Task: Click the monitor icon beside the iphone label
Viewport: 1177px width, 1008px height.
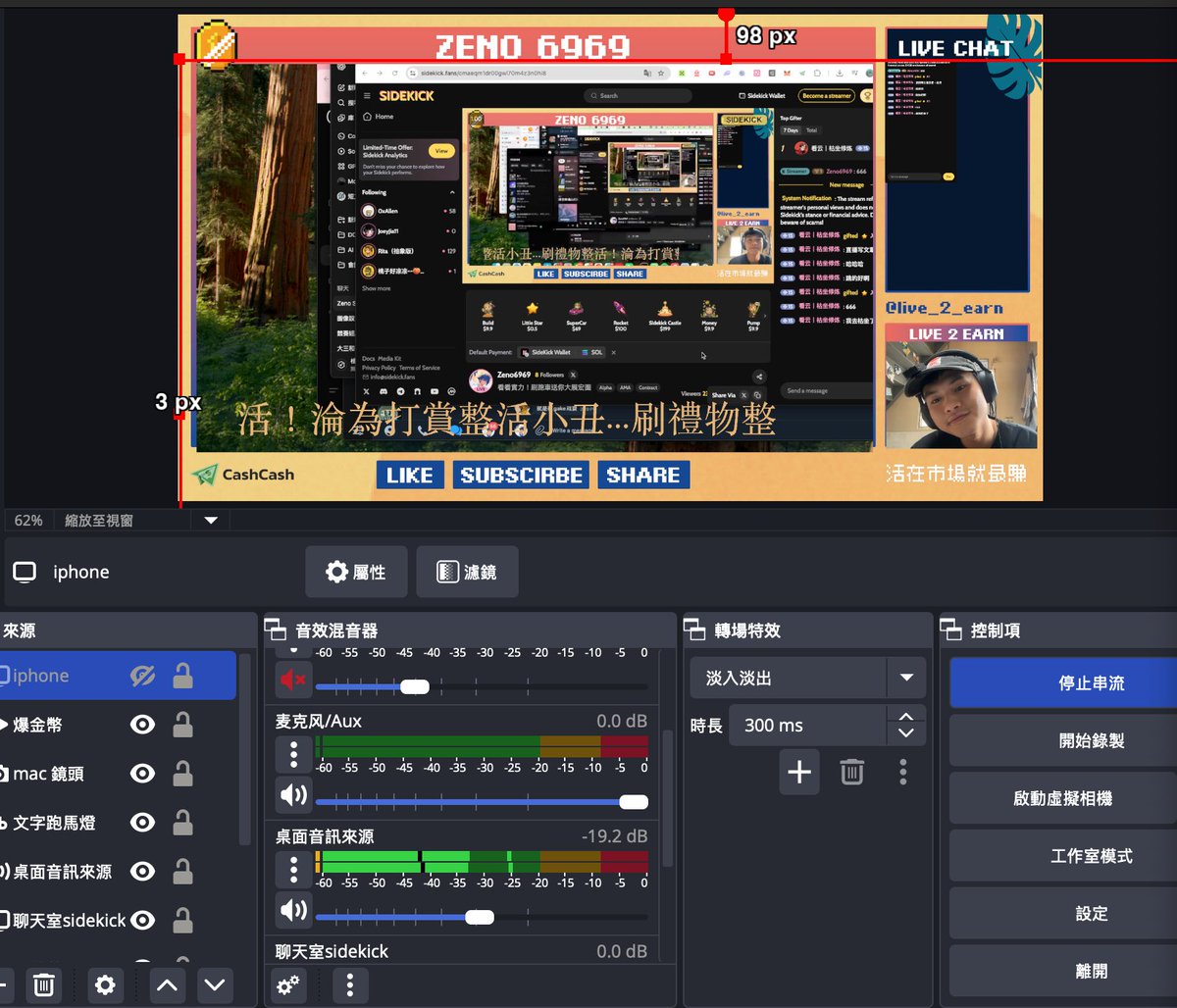Action: (25, 572)
